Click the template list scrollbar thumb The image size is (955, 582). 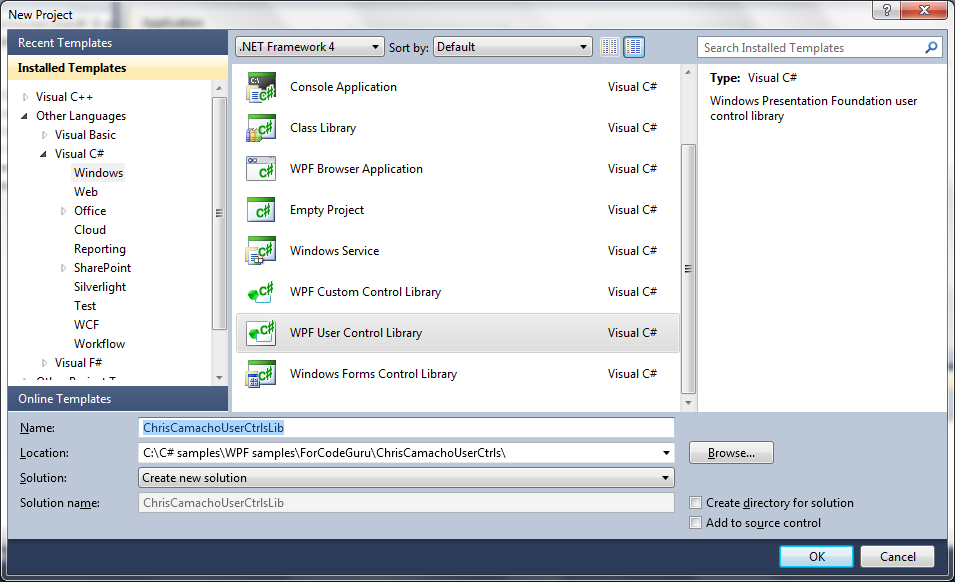(688, 268)
